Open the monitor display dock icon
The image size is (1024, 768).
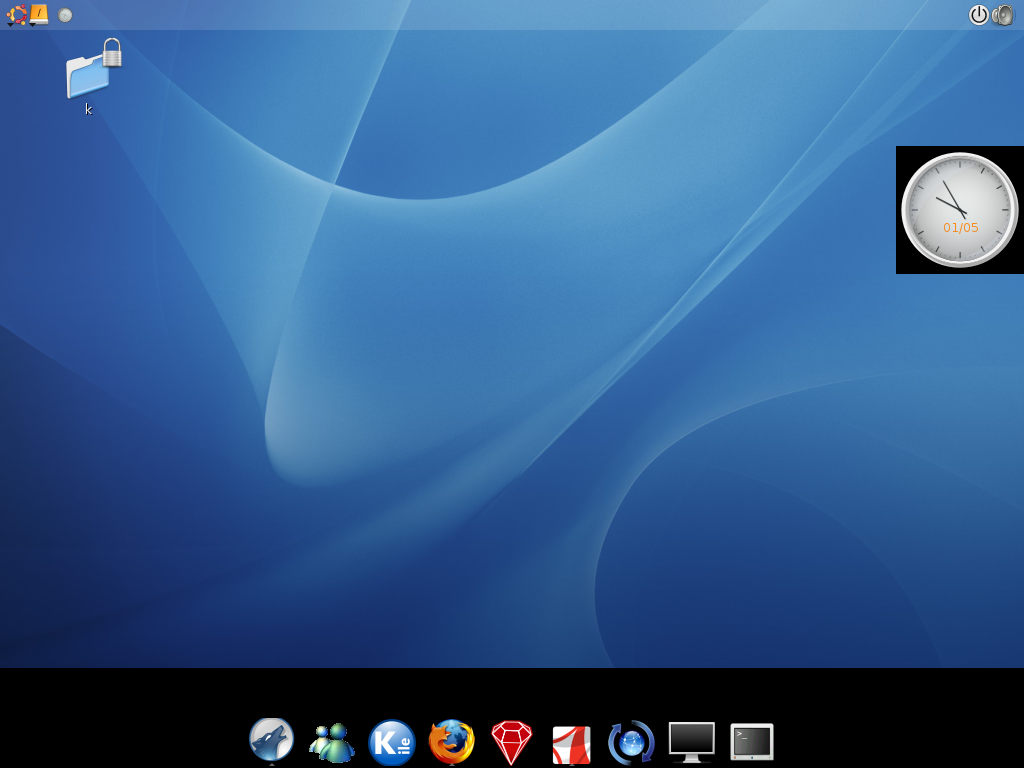tap(691, 742)
